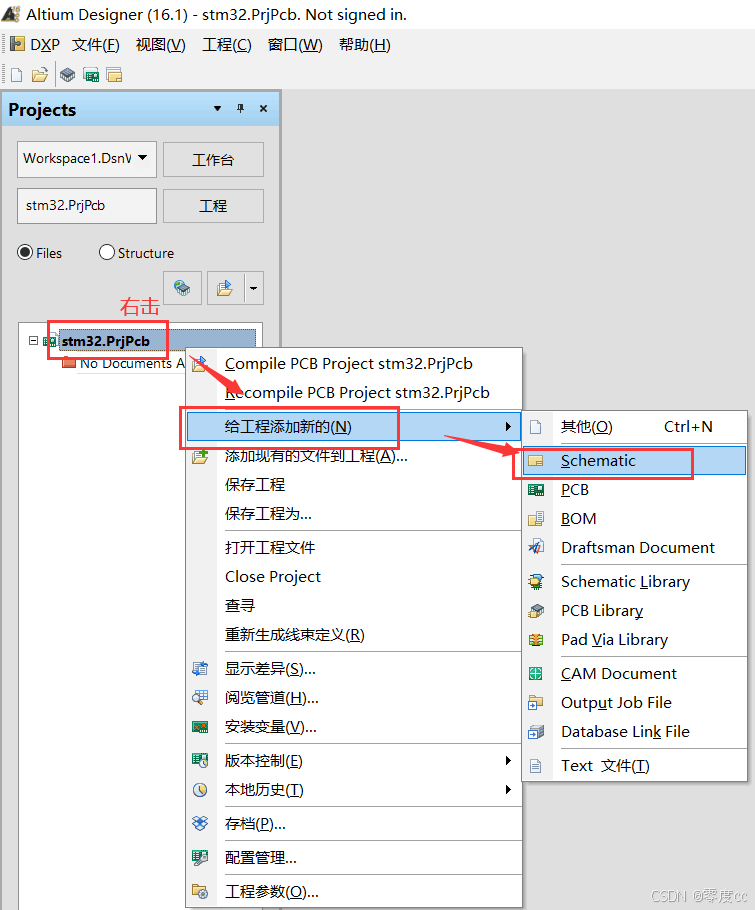Click the 阅览管道(H) icon

click(x=200, y=698)
